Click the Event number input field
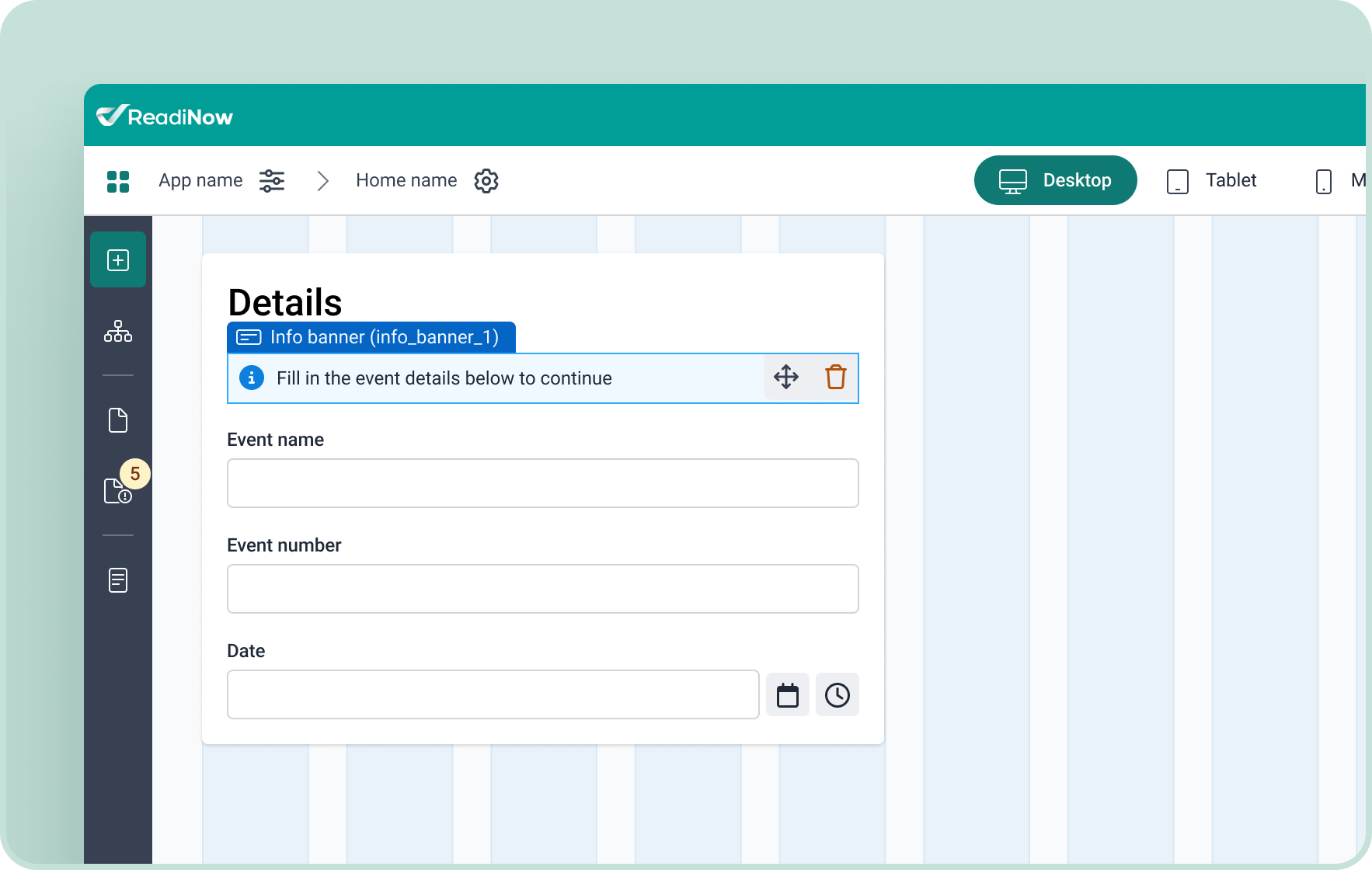This screenshot has width=1372, height=870. (x=542, y=589)
